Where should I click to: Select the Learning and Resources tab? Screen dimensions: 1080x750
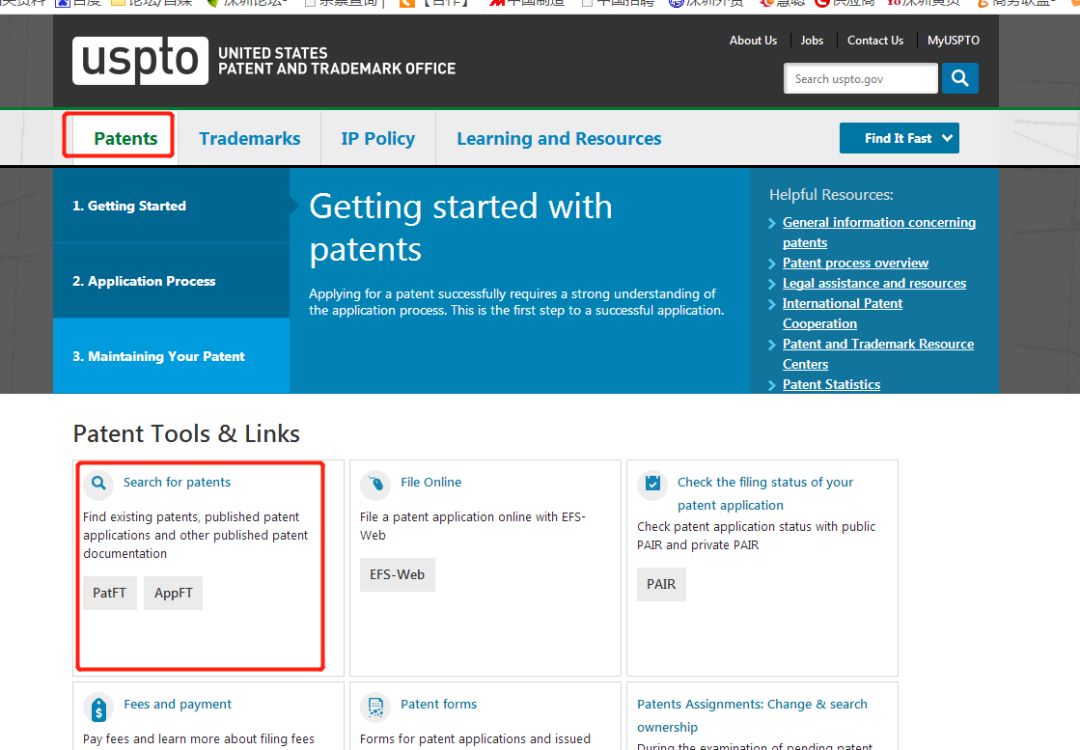coord(559,138)
